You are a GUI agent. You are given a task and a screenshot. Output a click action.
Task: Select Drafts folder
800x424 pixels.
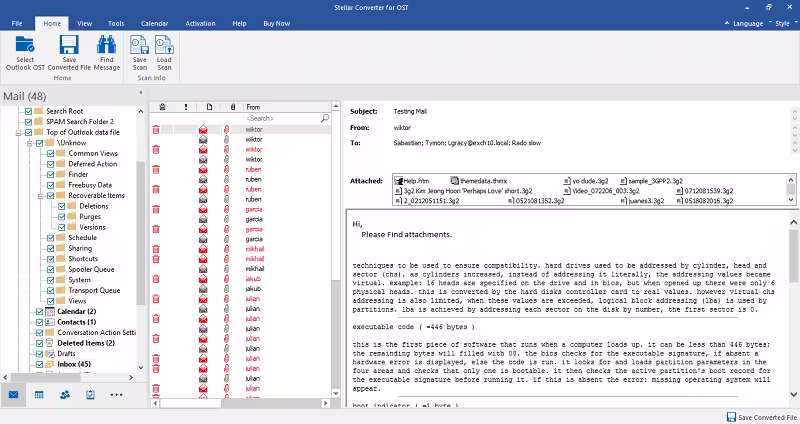[x=66, y=354]
